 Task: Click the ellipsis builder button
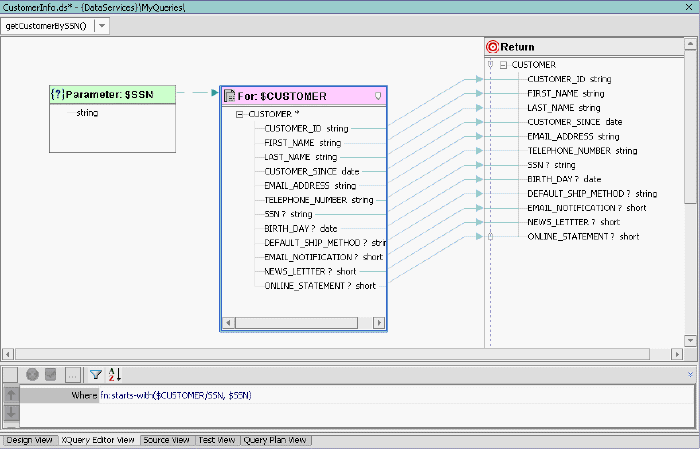[x=72, y=375]
